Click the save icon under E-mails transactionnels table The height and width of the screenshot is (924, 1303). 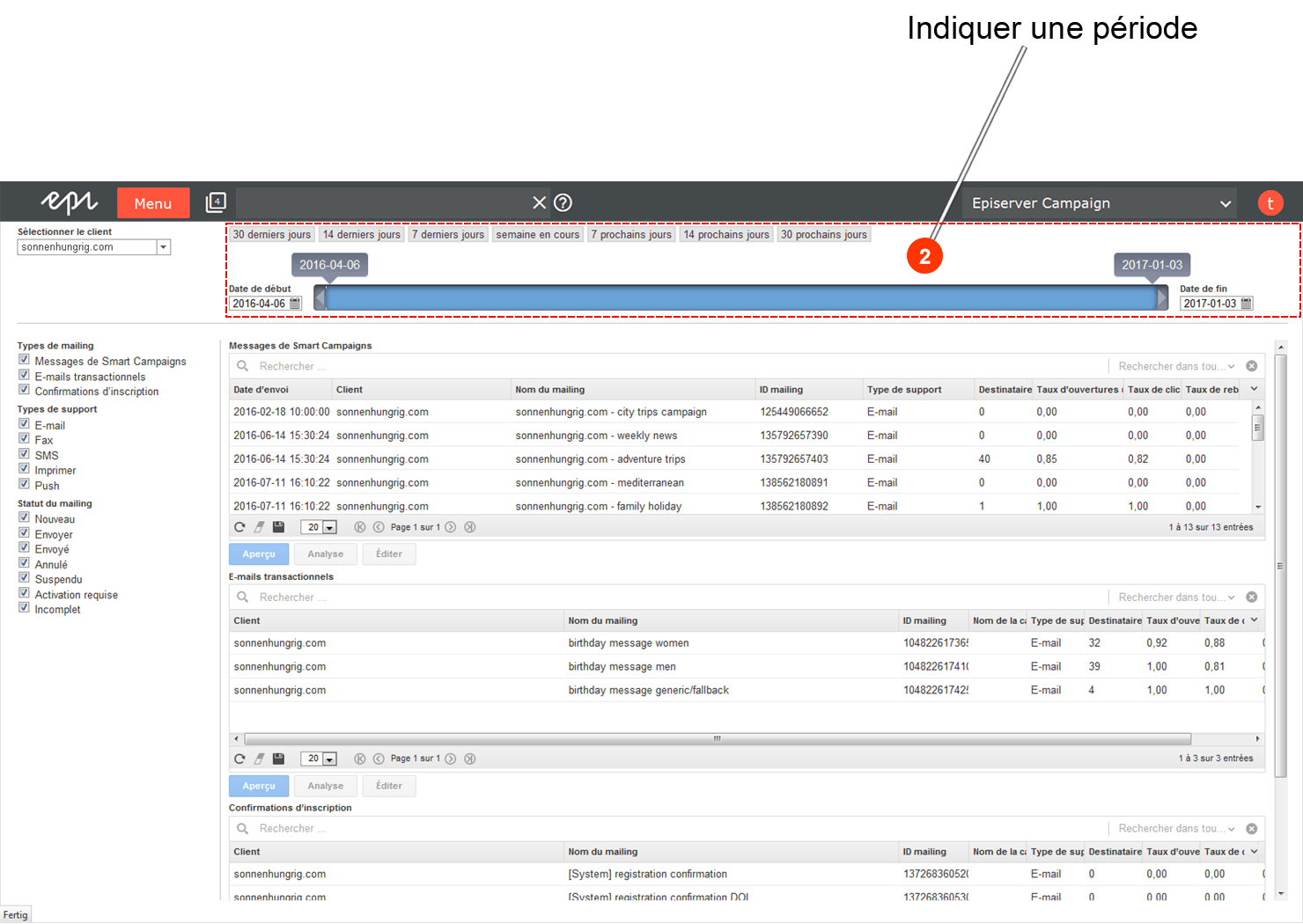(x=278, y=759)
